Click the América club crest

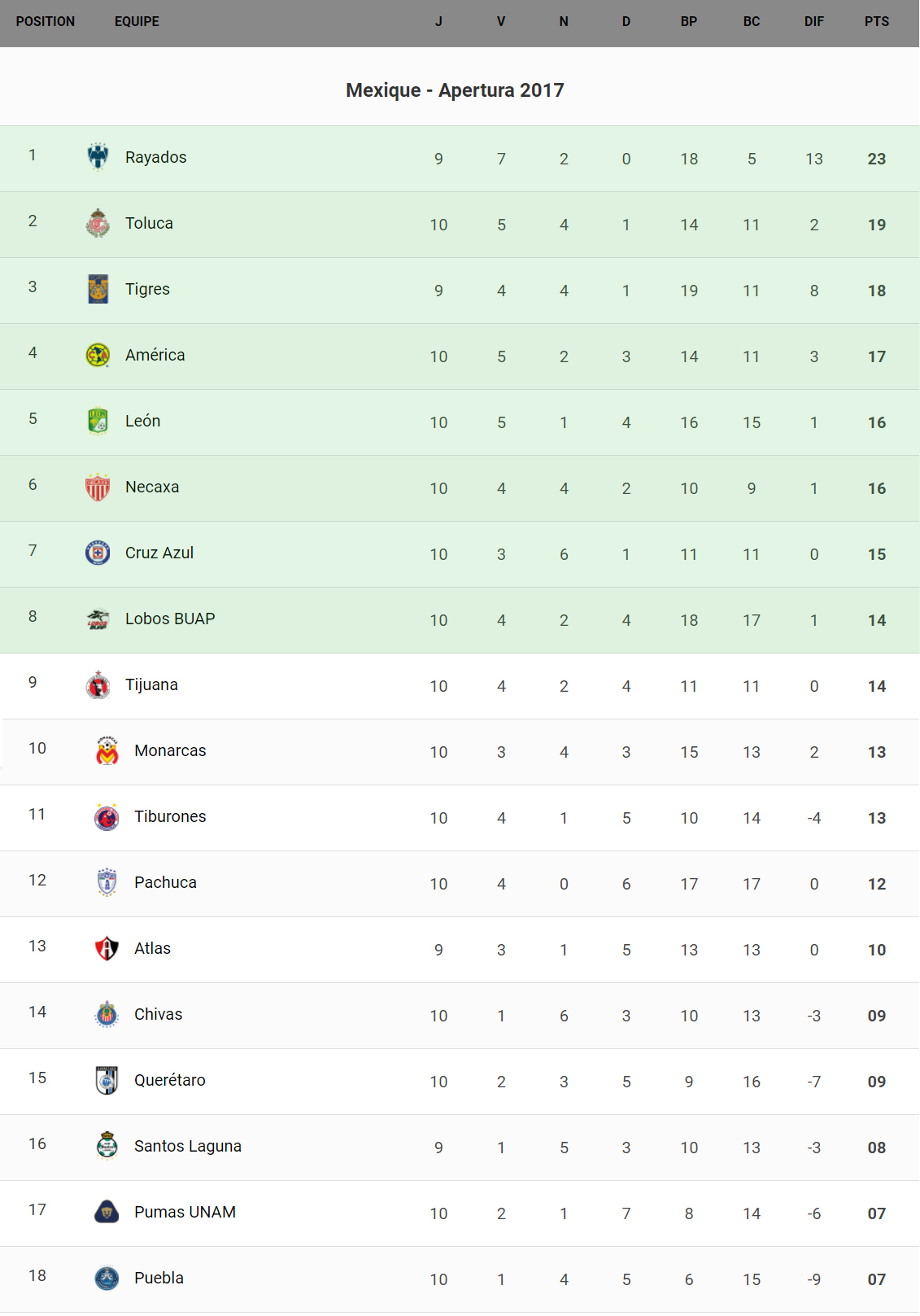98,355
